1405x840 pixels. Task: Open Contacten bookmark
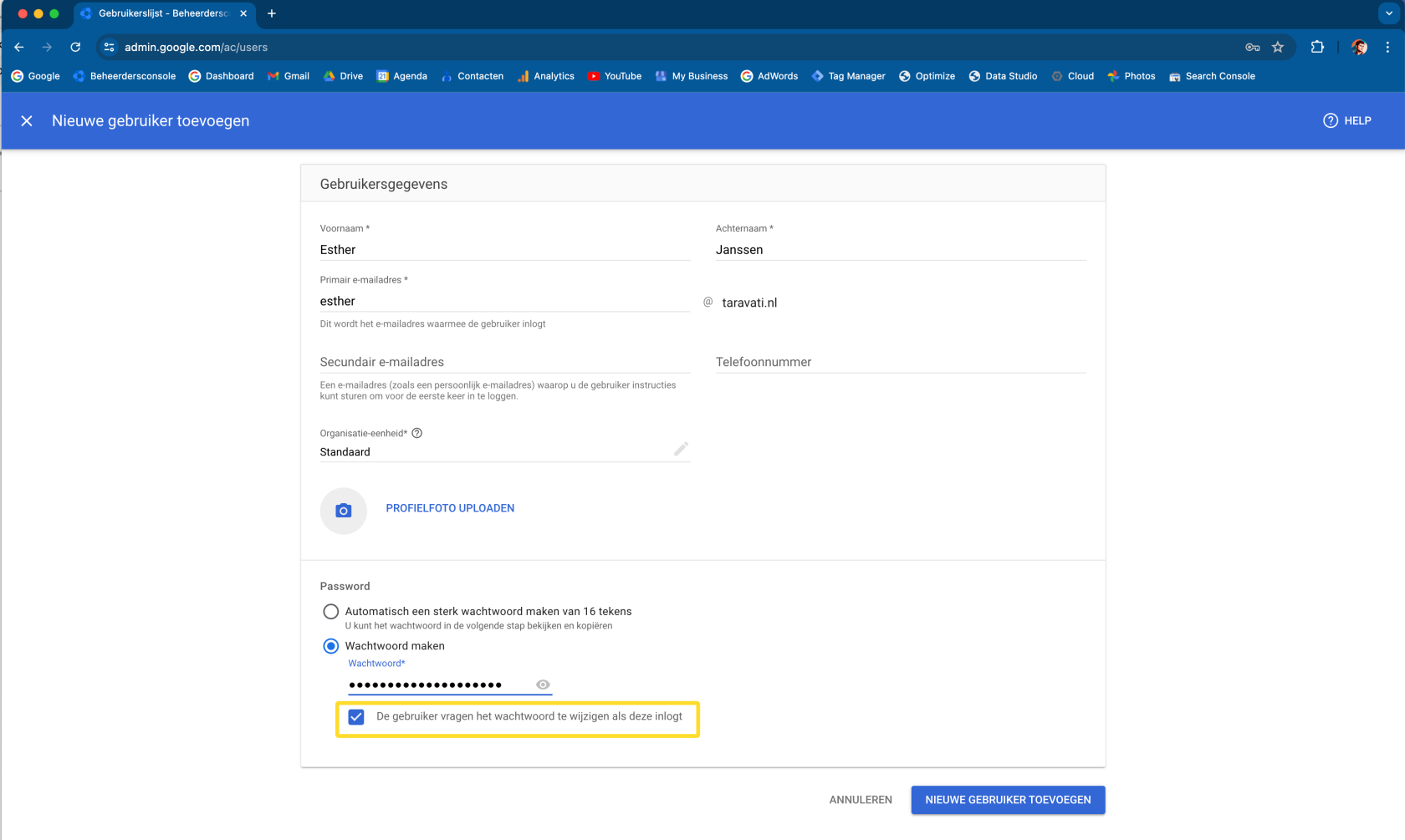tap(473, 76)
